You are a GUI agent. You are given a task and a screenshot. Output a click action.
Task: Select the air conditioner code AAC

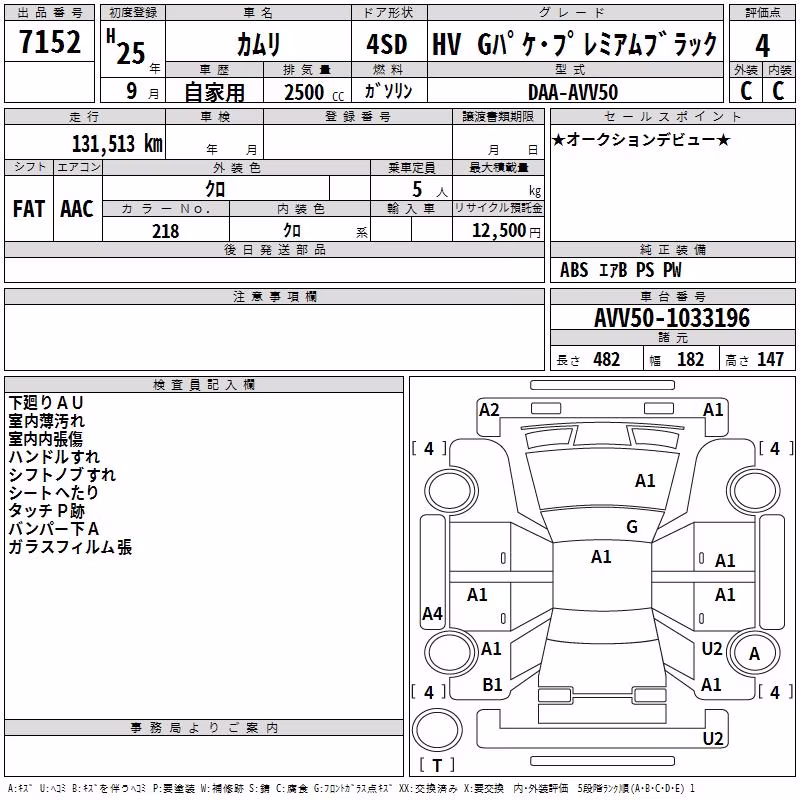(x=77, y=209)
